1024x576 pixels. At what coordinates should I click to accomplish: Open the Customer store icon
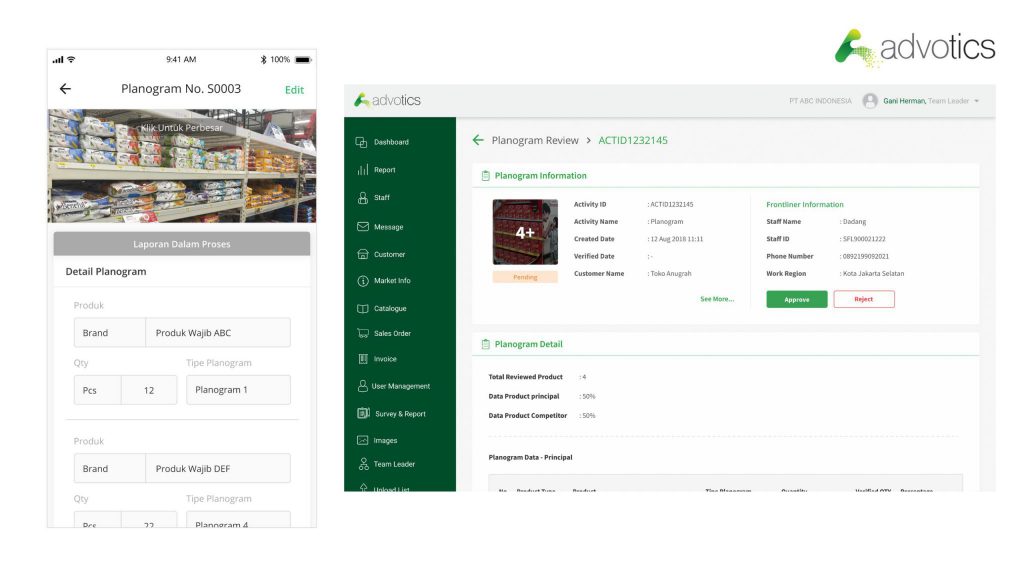[362, 254]
